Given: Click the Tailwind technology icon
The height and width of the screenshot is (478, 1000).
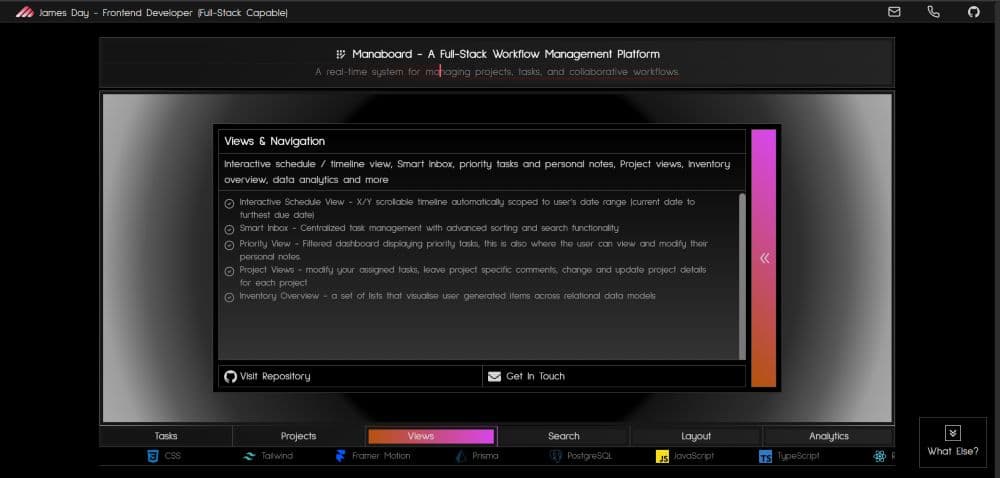Looking at the screenshot, I should (x=249, y=456).
